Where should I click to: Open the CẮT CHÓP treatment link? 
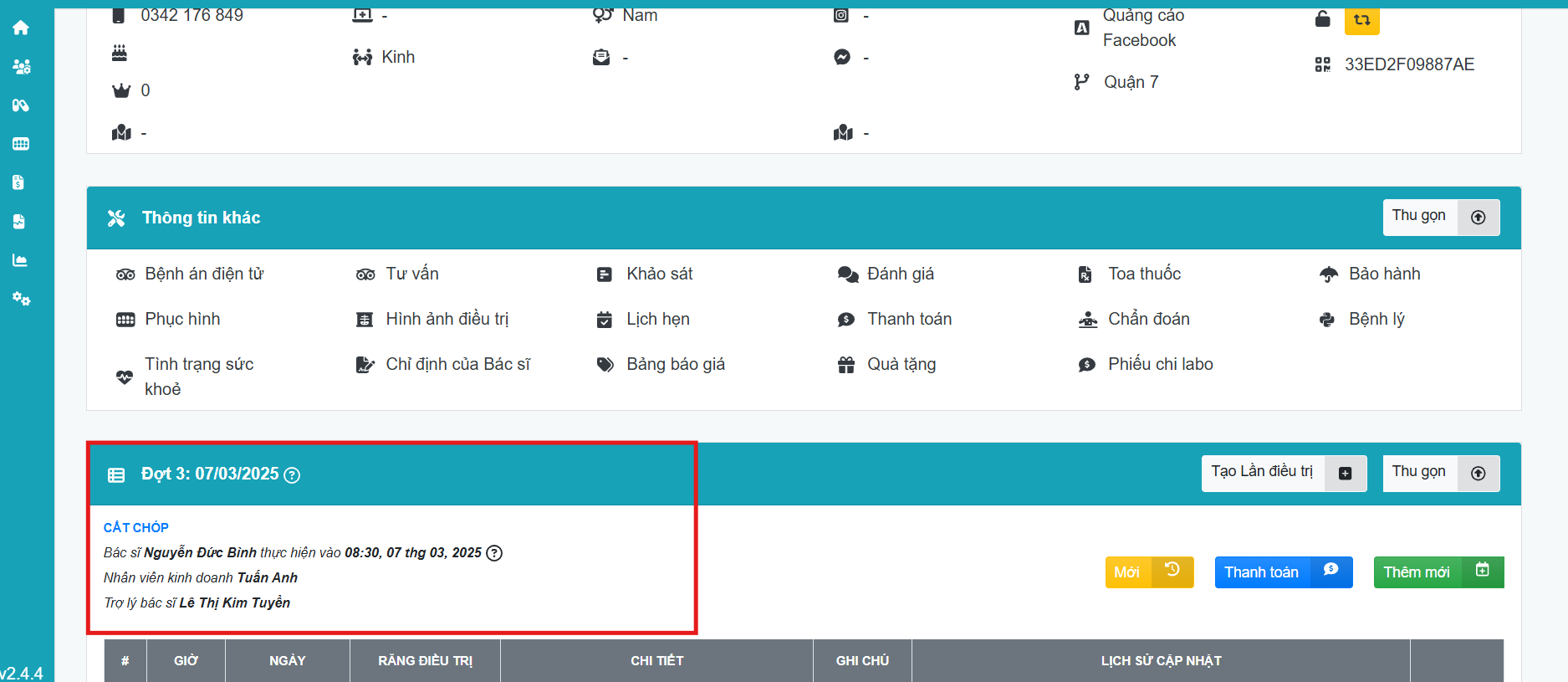coord(136,527)
